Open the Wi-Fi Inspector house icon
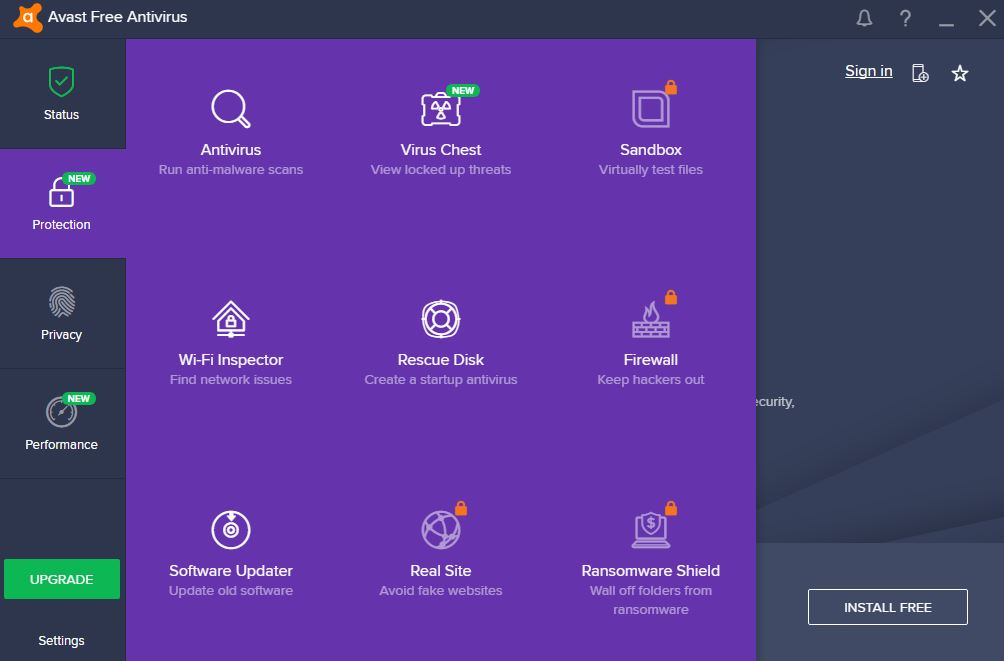Viewport: 1004px width, 661px height. click(x=231, y=319)
